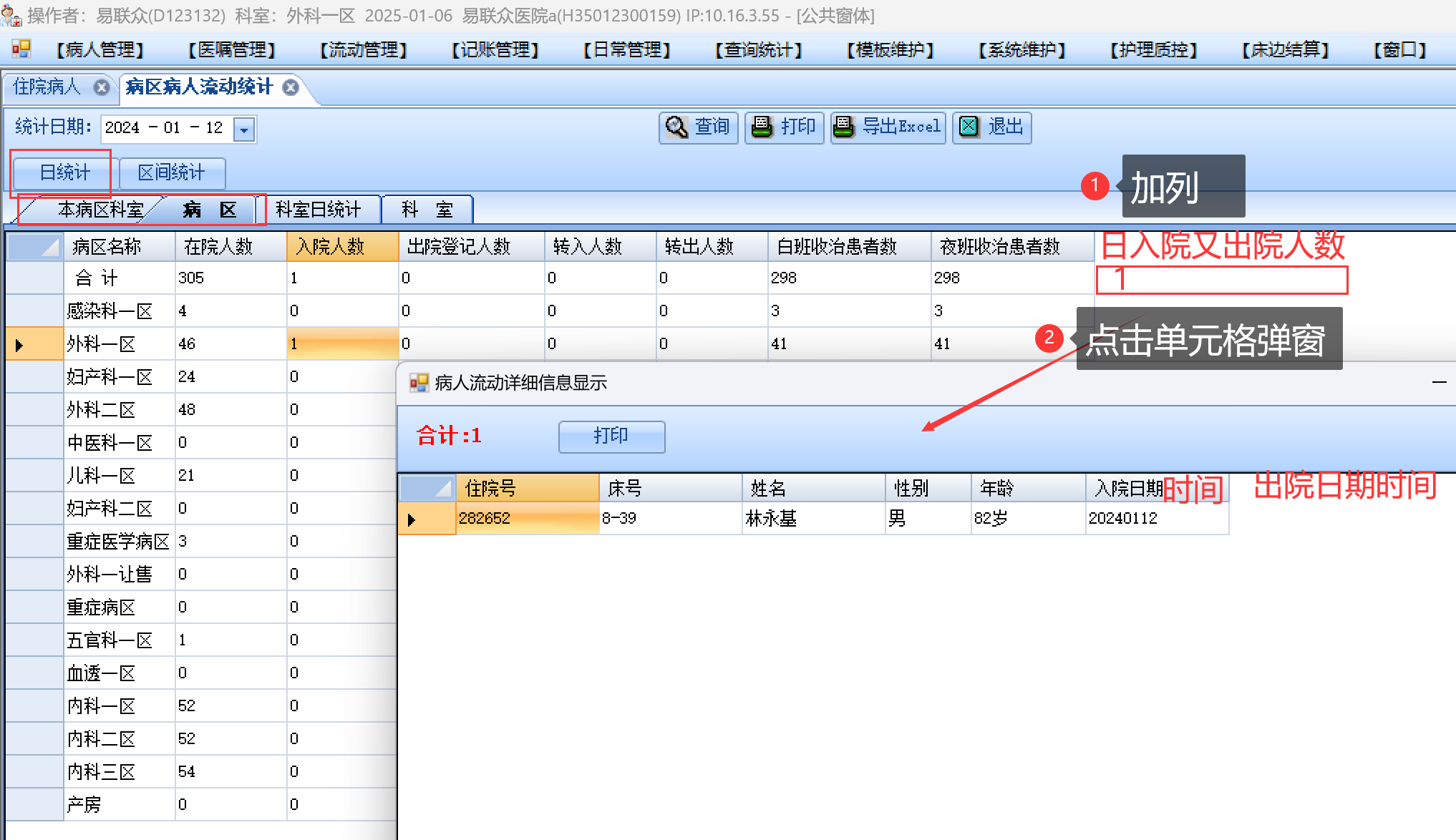Click the 打印 printer toolbar button
This screenshot has height=840, width=1456.
click(x=785, y=127)
